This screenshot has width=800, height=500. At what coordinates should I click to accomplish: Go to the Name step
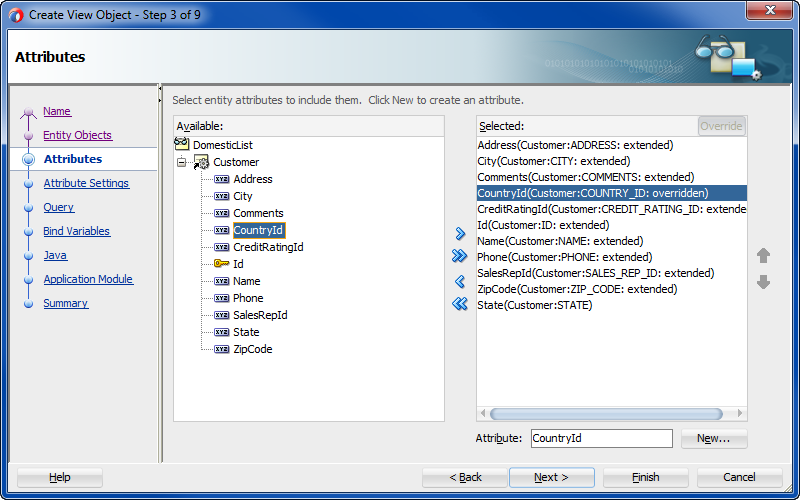click(57, 111)
